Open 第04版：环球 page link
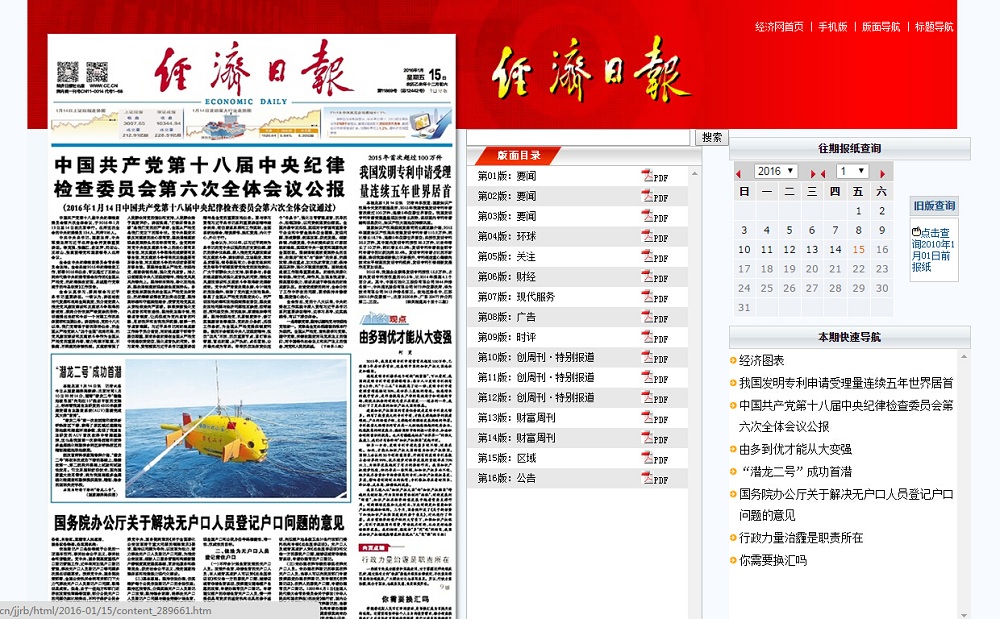This screenshot has height=619, width=1000. [x=507, y=237]
